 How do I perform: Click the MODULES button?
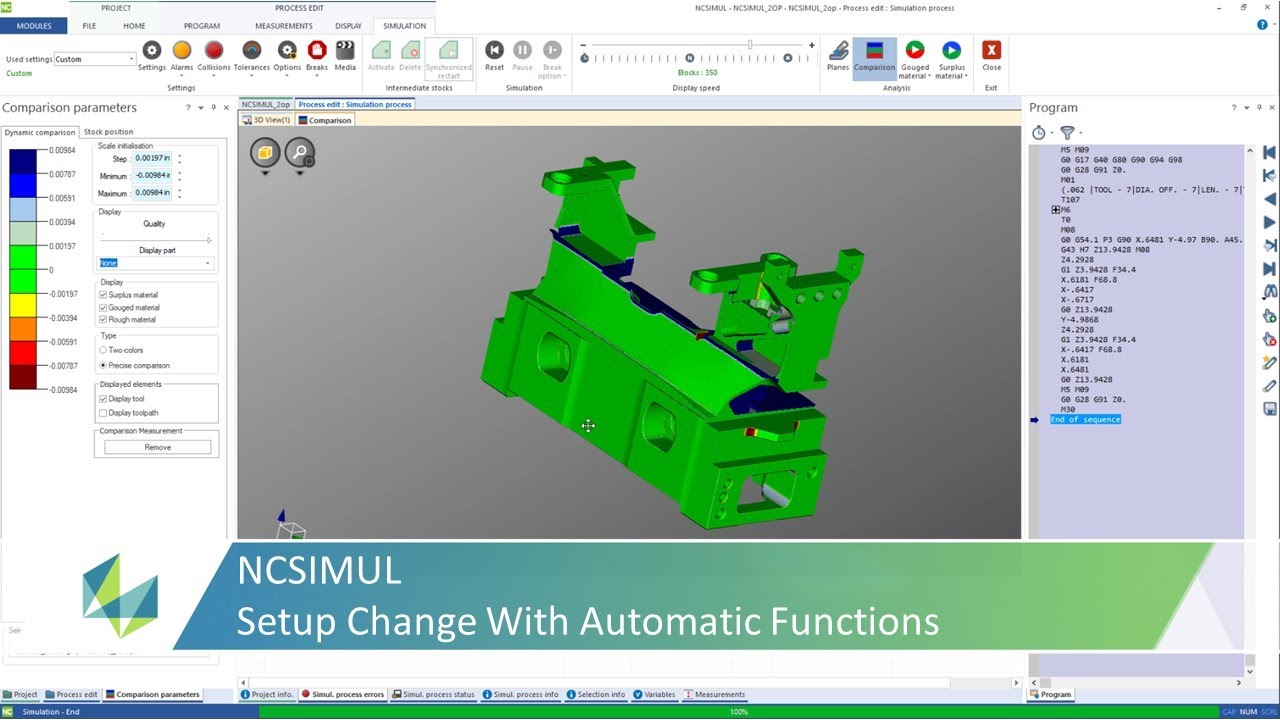tap(34, 26)
